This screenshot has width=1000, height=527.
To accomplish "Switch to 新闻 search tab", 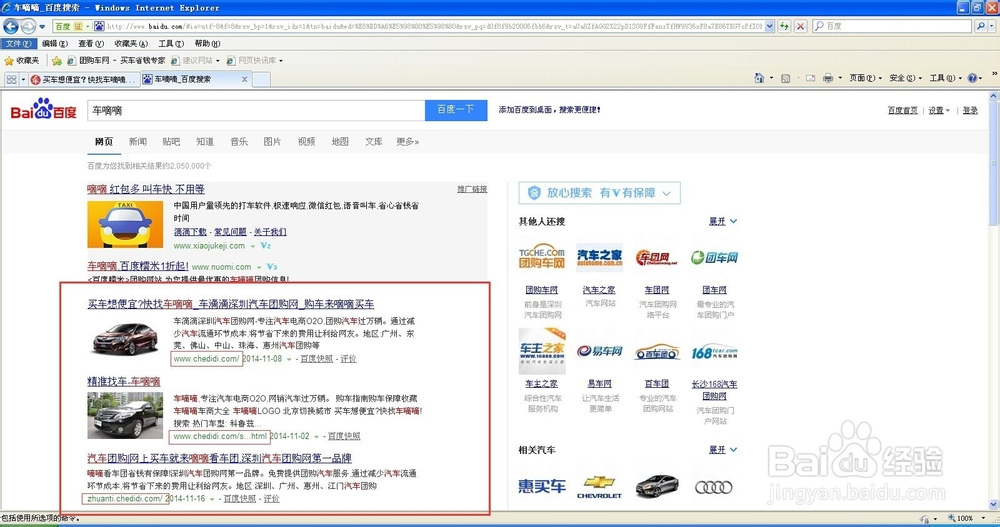I will pos(138,142).
